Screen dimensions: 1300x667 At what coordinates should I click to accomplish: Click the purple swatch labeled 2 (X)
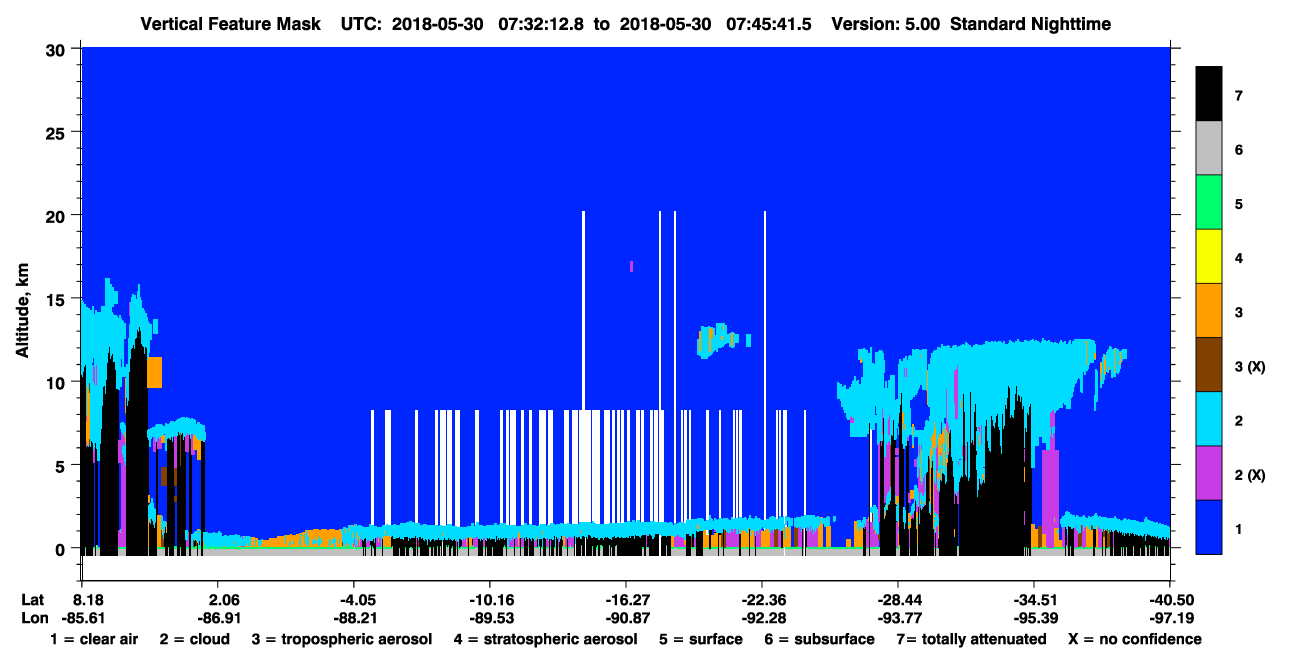point(1209,473)
